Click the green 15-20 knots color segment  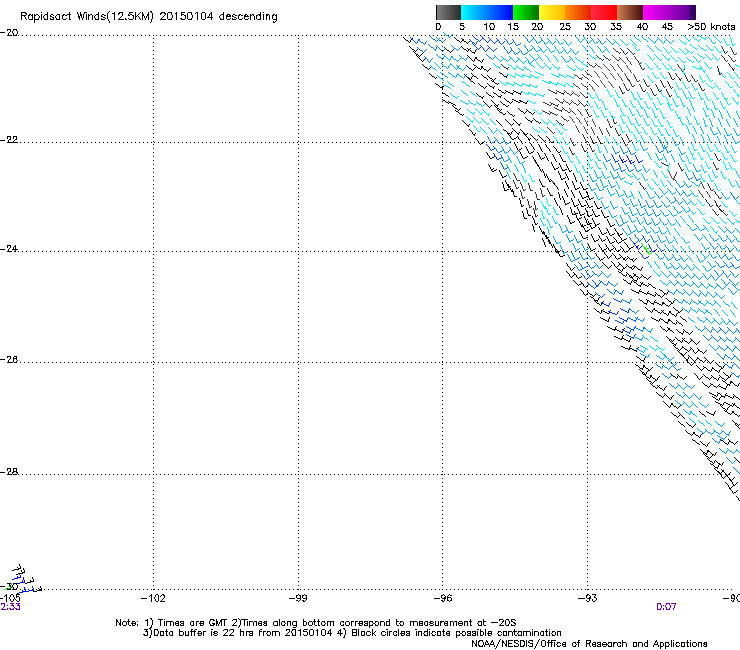[x=526, y=12]
